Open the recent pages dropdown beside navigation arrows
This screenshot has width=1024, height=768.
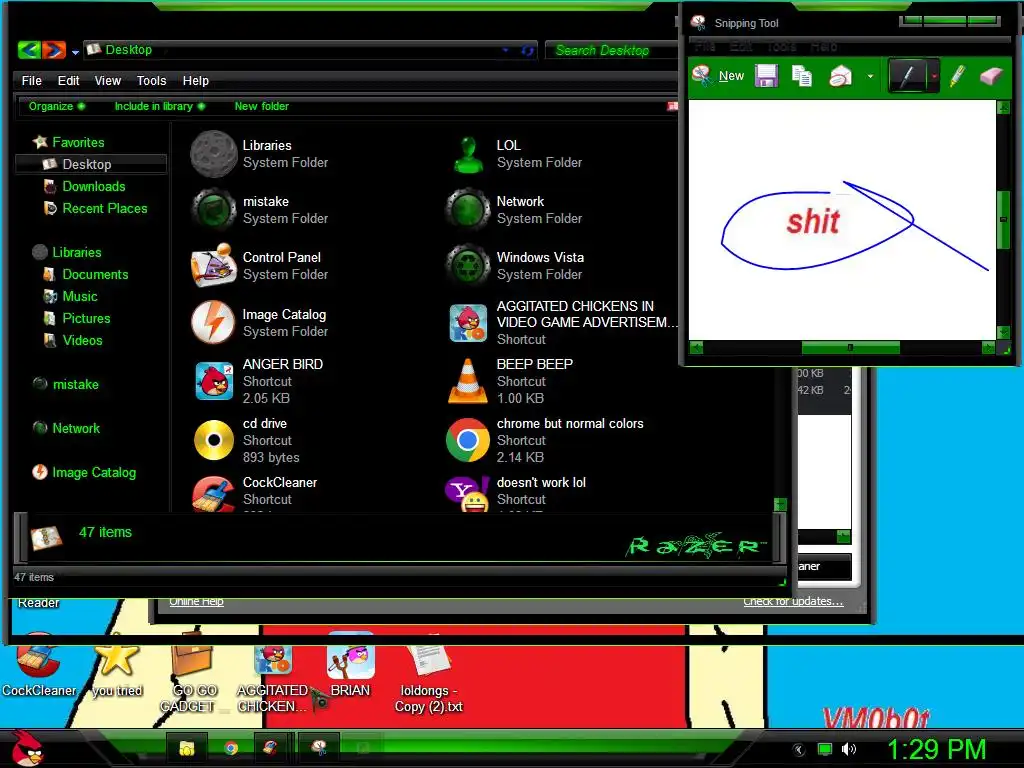(x=75, y=52)
